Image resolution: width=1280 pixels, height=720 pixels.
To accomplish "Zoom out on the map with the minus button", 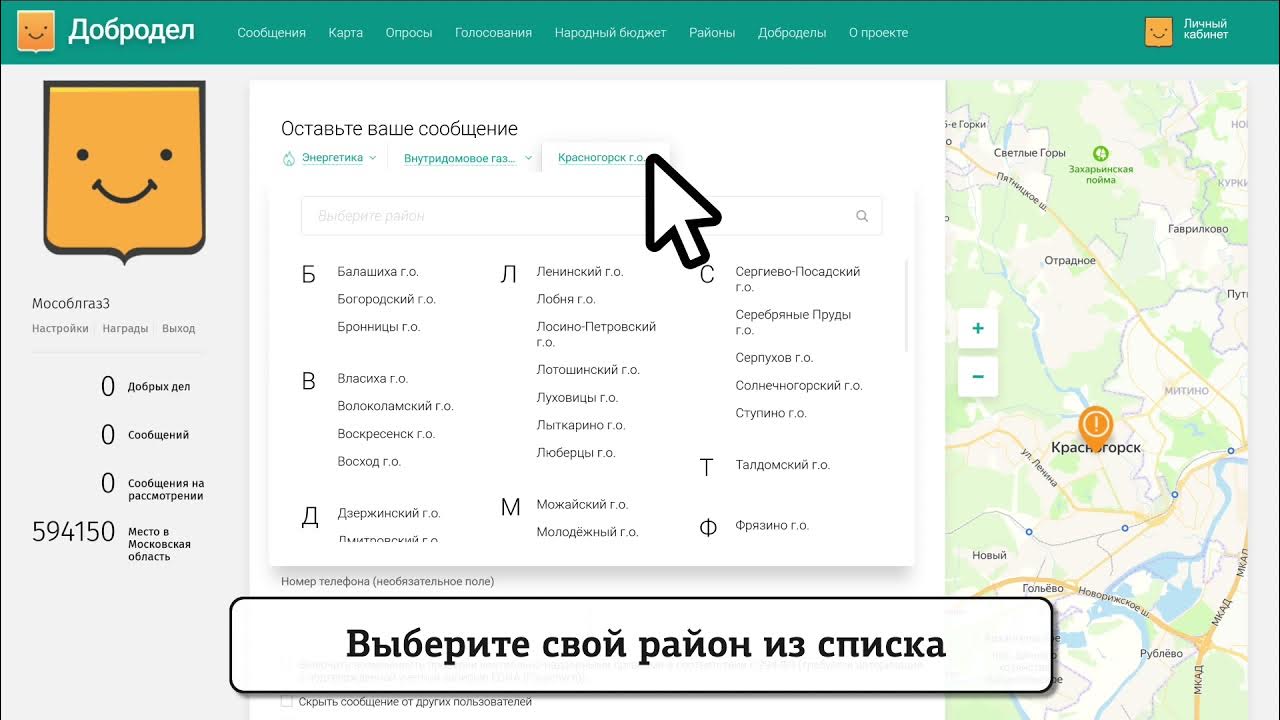I will tap(978, 377).
